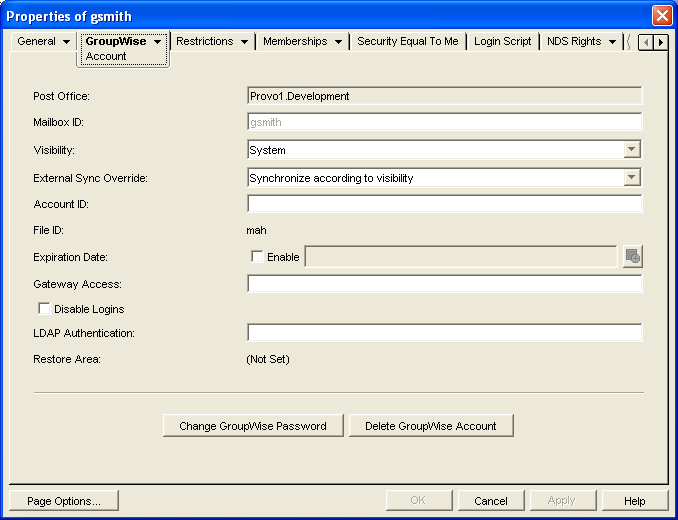Click the Help button

coord(634,501)
